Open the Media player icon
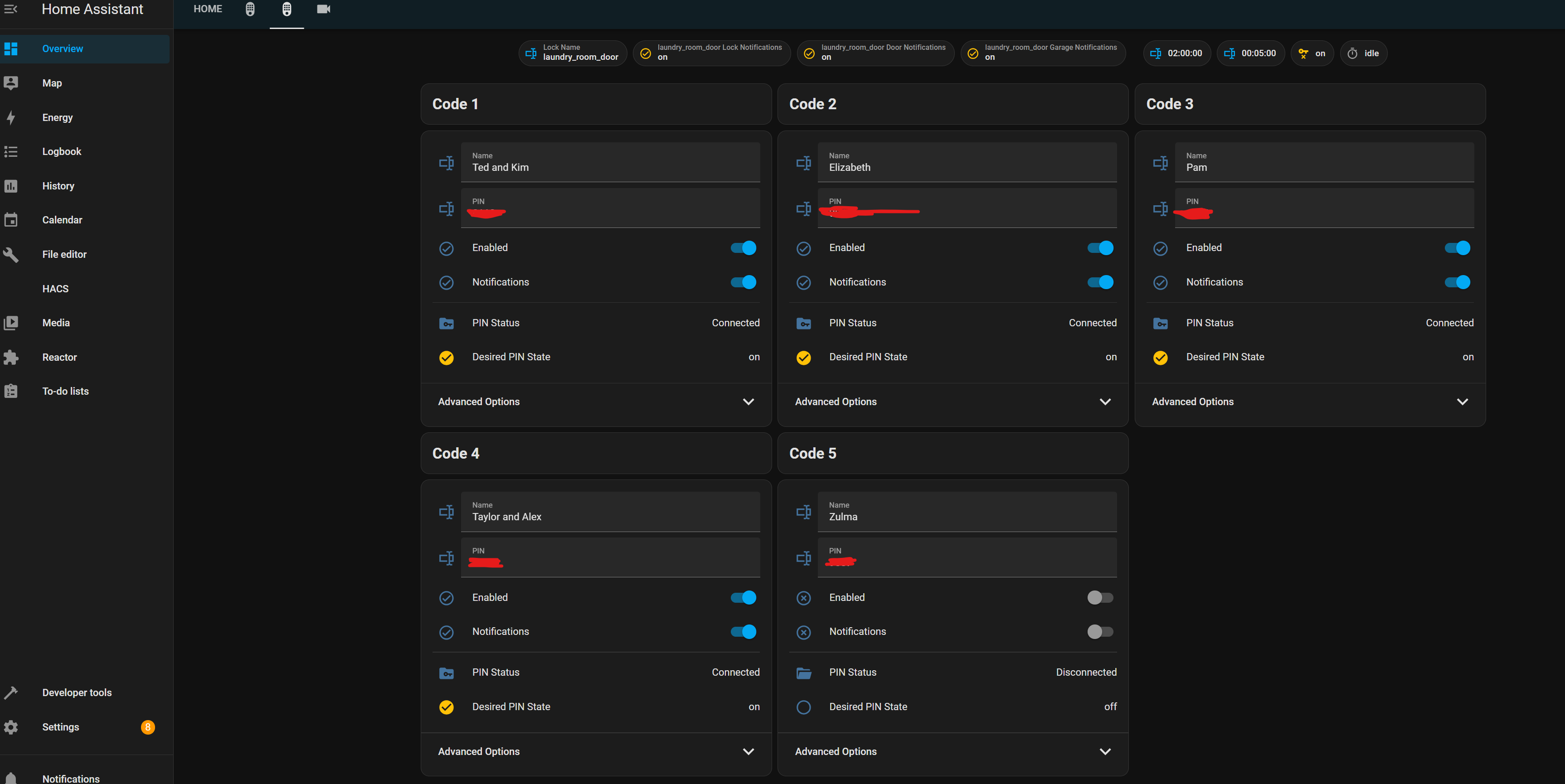The height and width of the screenshot is (784, 1565). [11, 323]
